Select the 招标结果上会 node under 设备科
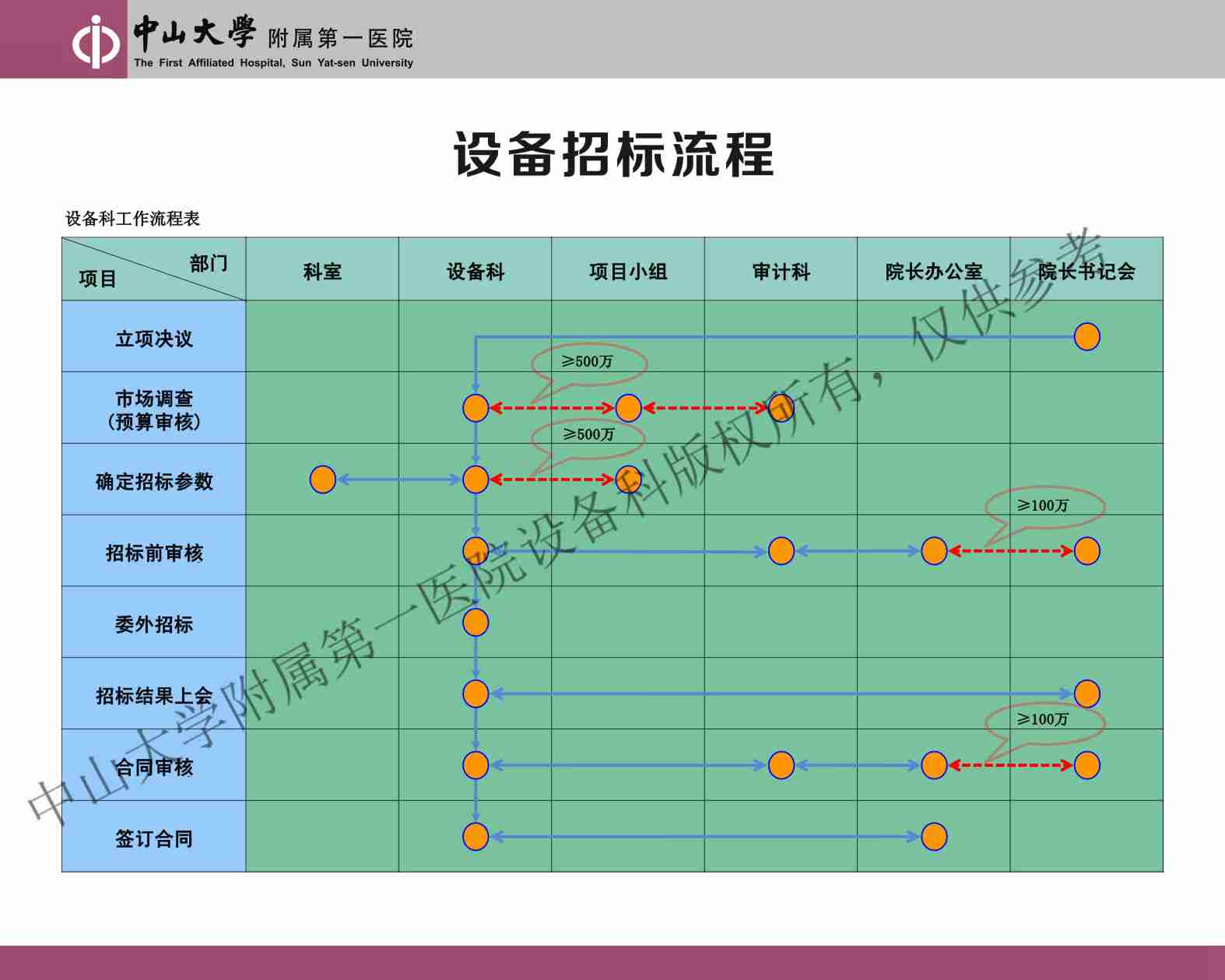This screenshot has width=1225, height=980. point(476,694)
